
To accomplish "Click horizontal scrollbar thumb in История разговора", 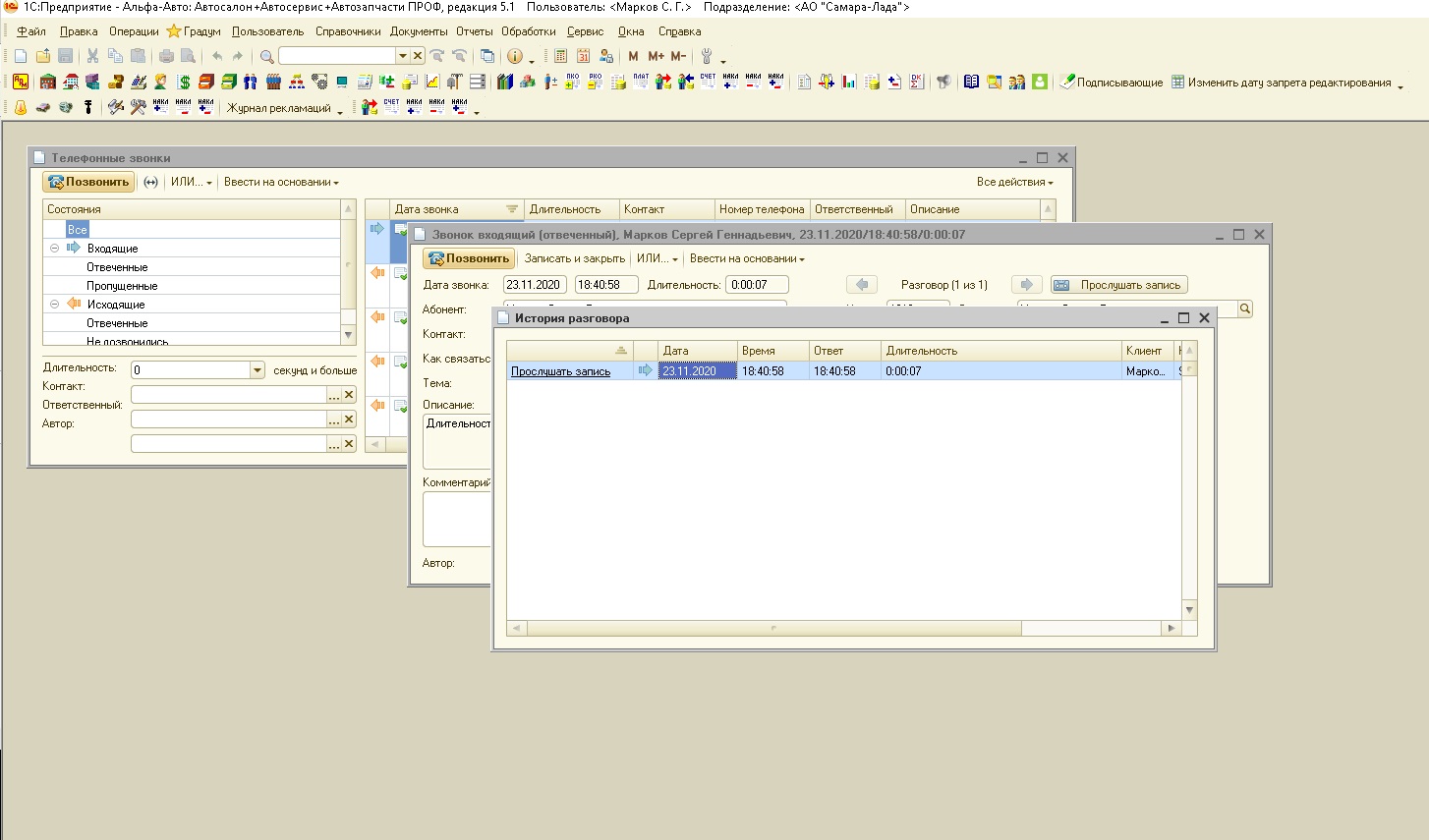I will 774,628.
